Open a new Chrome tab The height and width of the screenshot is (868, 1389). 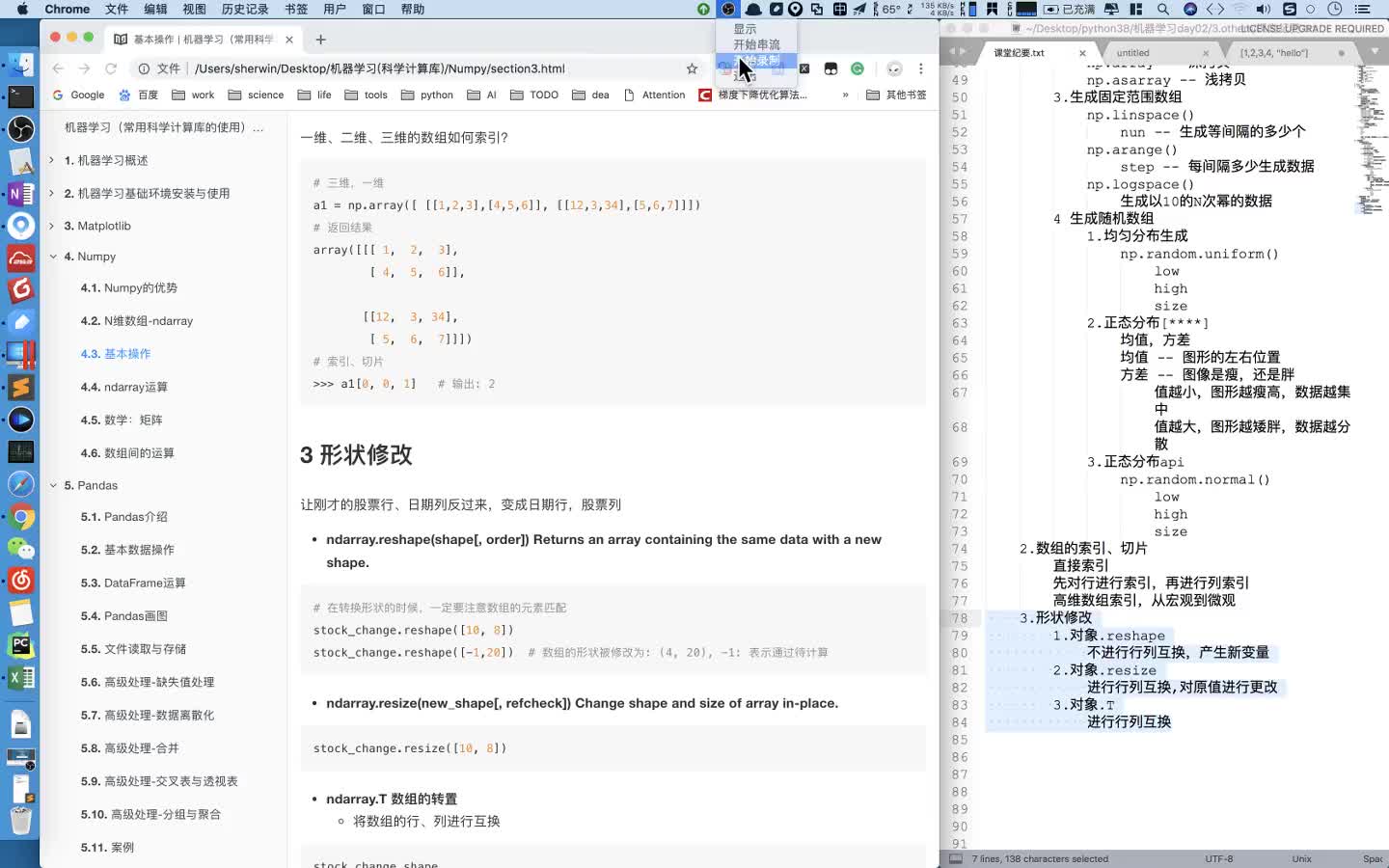tap(321, 40)
